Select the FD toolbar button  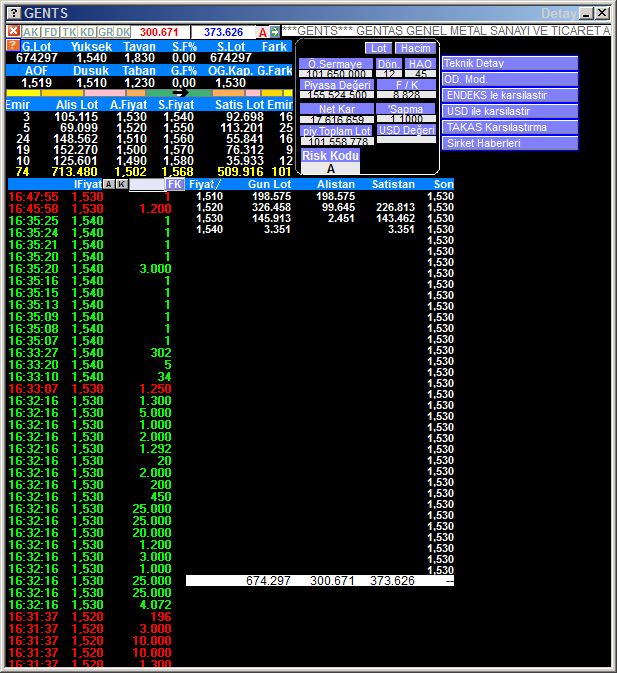tap(51, 32)
